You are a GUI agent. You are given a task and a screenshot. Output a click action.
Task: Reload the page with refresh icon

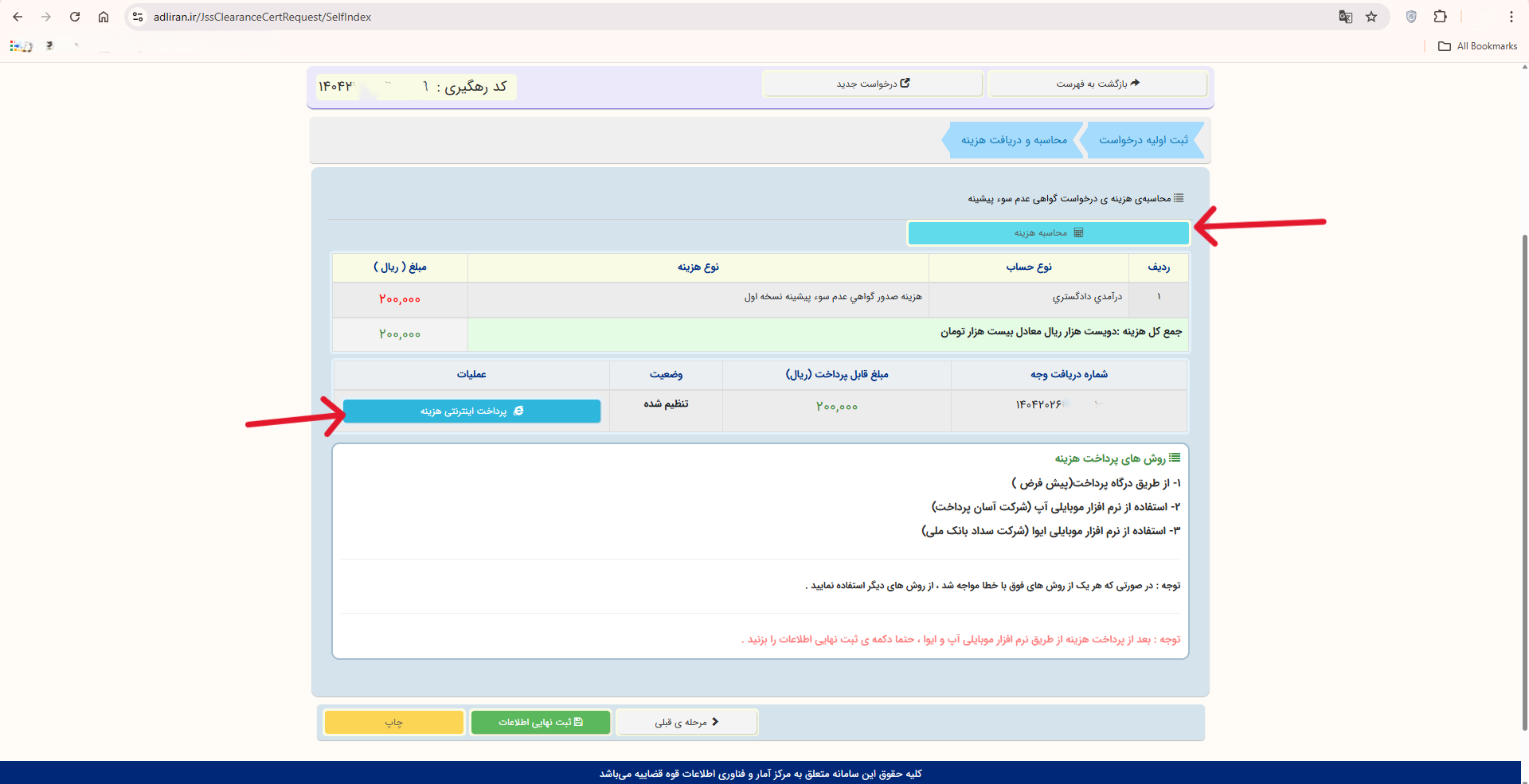(75, 17)
